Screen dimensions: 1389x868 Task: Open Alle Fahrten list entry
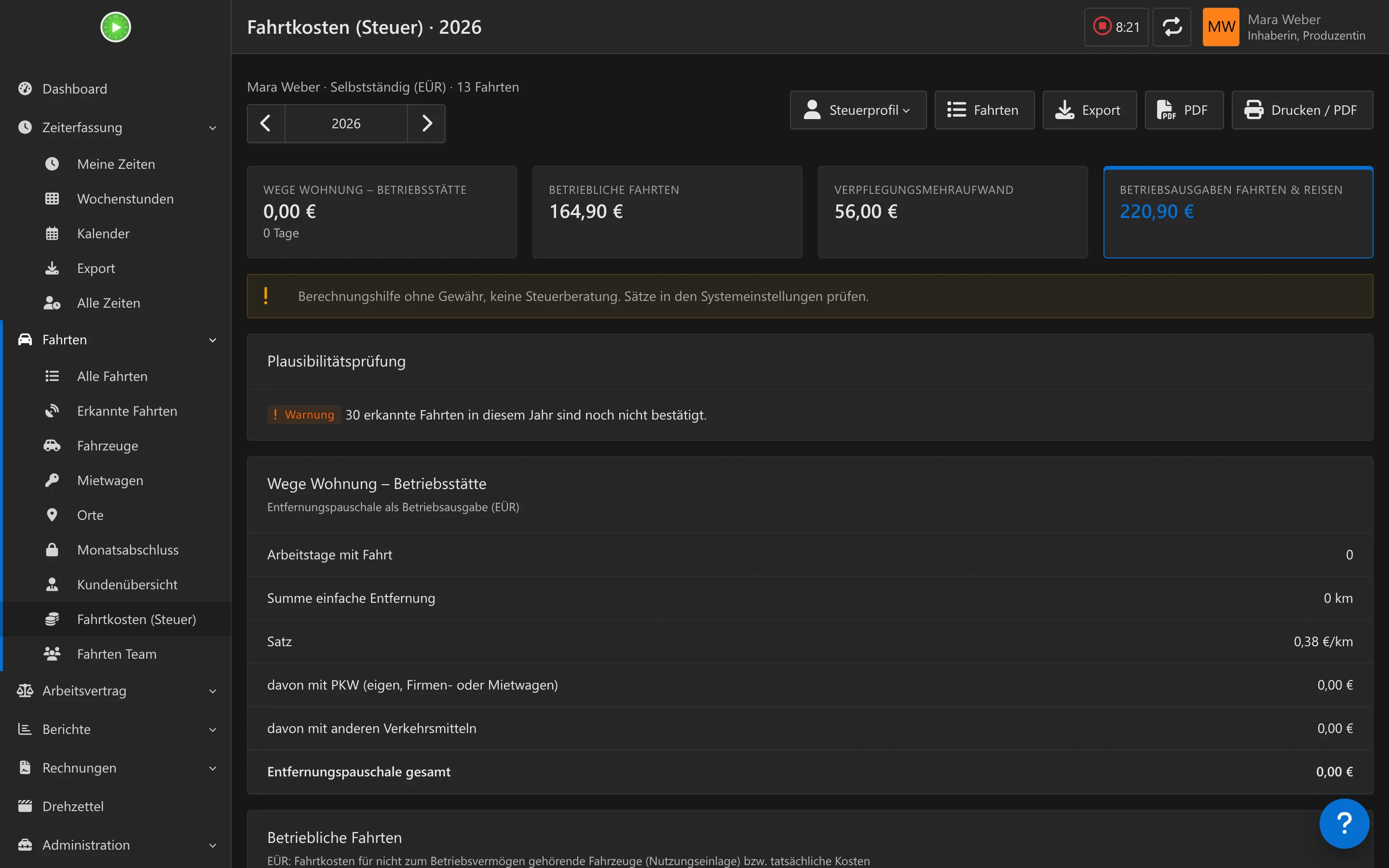[115, 376]
